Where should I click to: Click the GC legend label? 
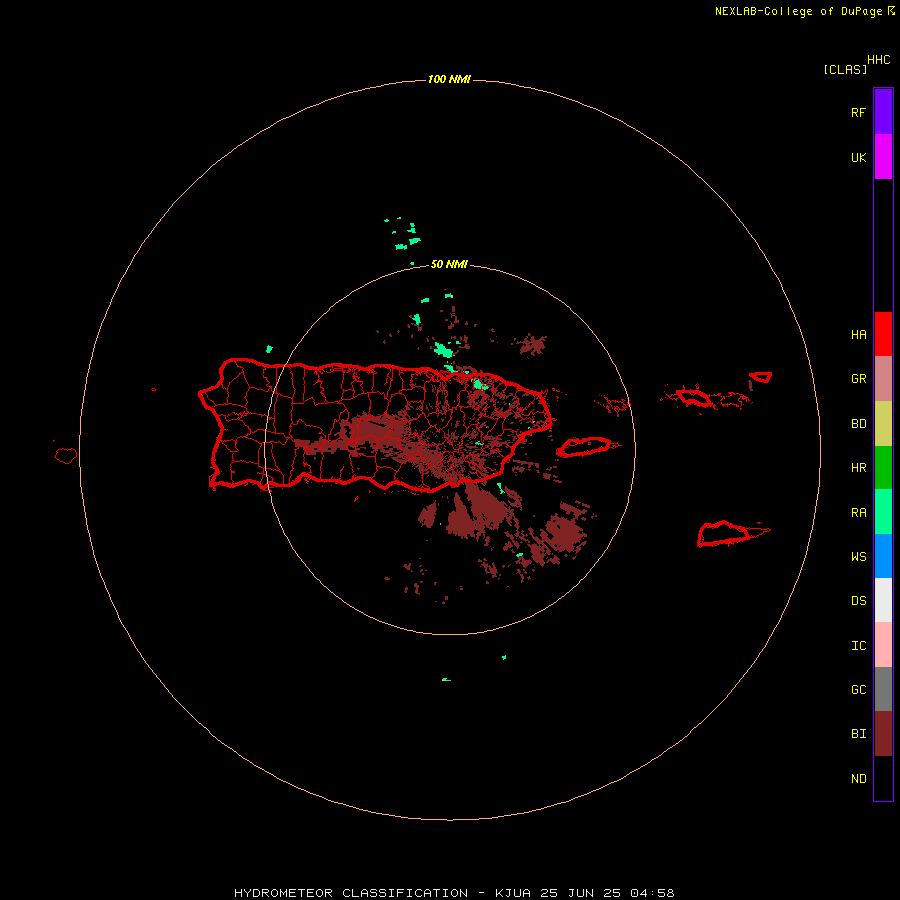pos(858,690)
